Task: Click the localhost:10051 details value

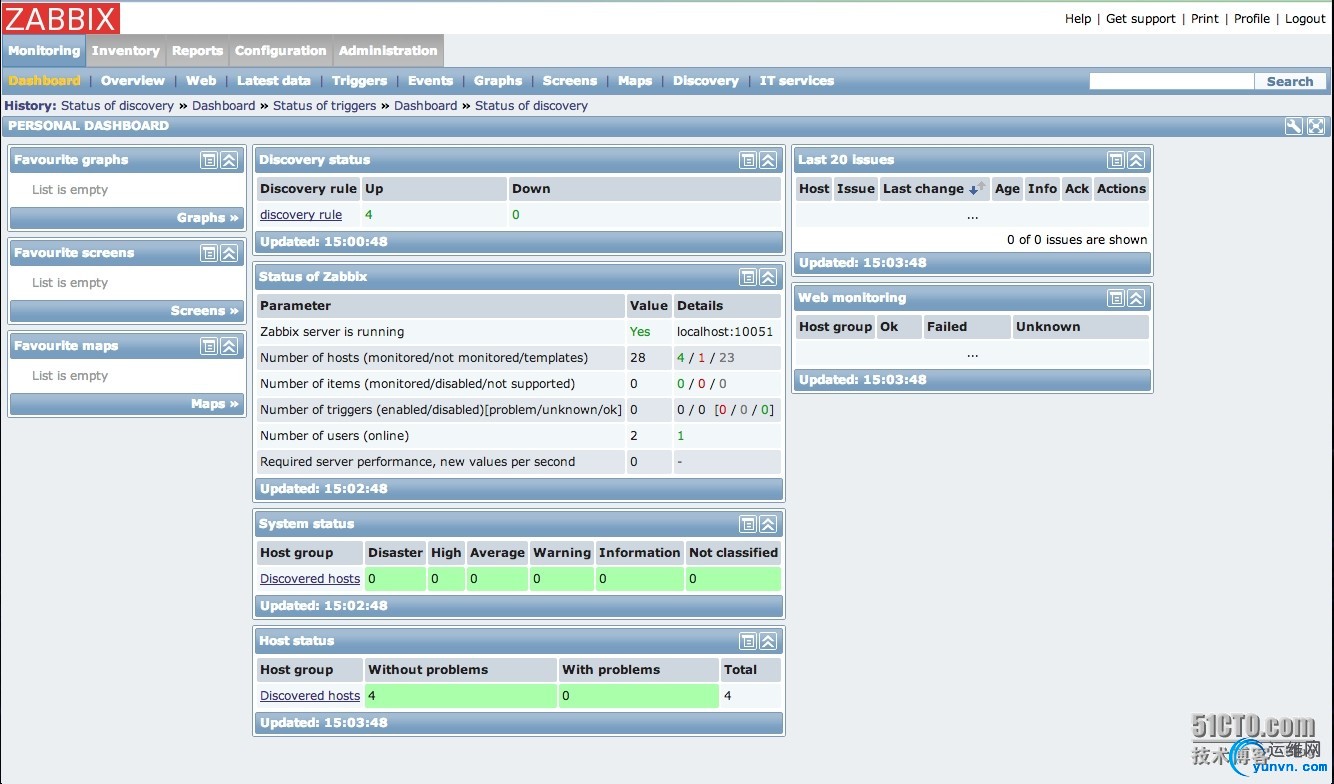Action: click(x=725, y=332)
